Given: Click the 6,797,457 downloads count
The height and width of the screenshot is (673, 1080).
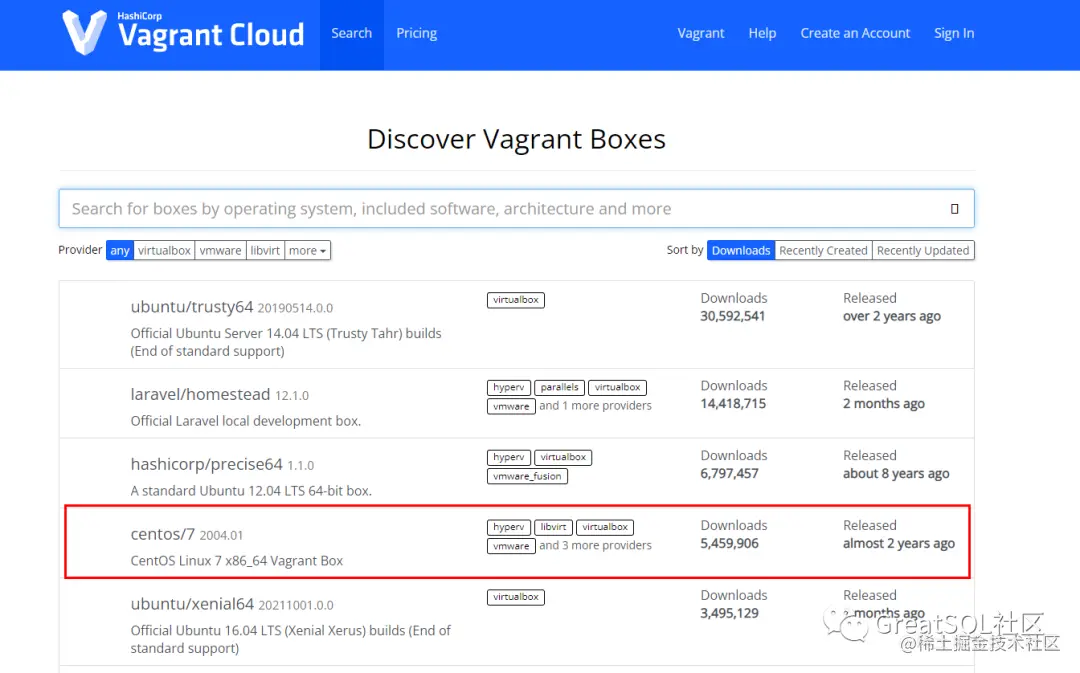Looking at the screenshot, I should [729, 473].
